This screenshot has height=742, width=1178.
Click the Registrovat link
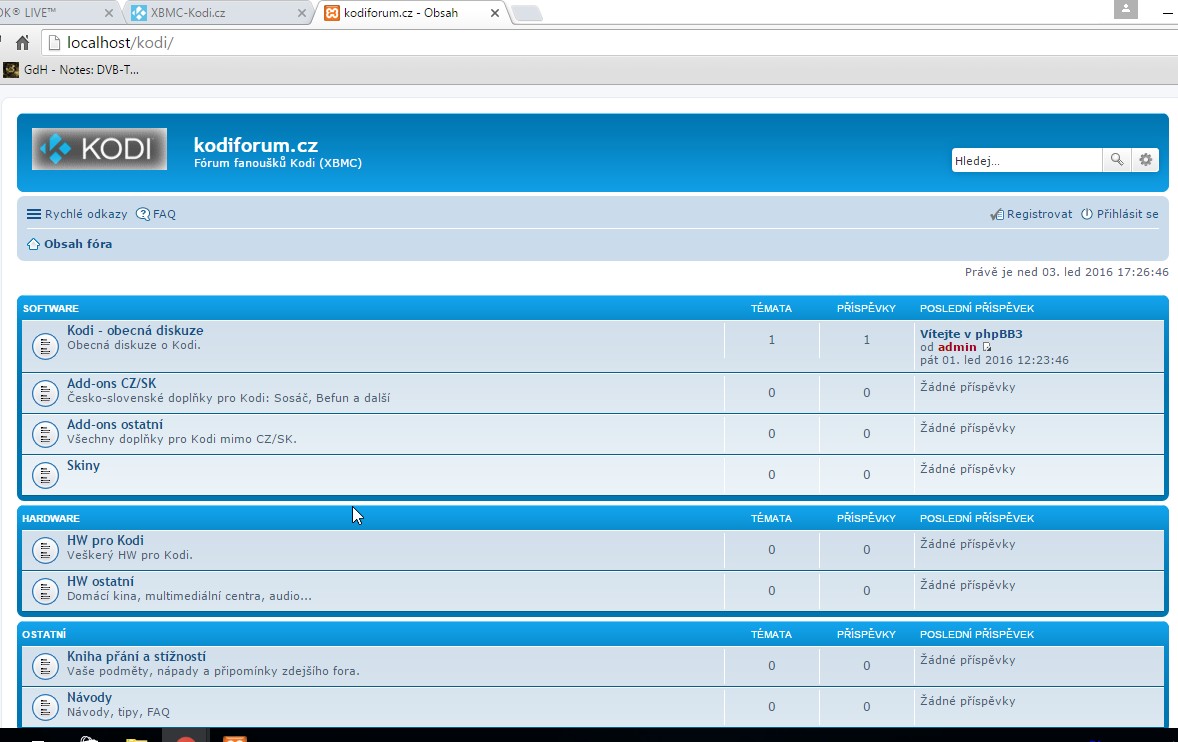coord(1038,214)
